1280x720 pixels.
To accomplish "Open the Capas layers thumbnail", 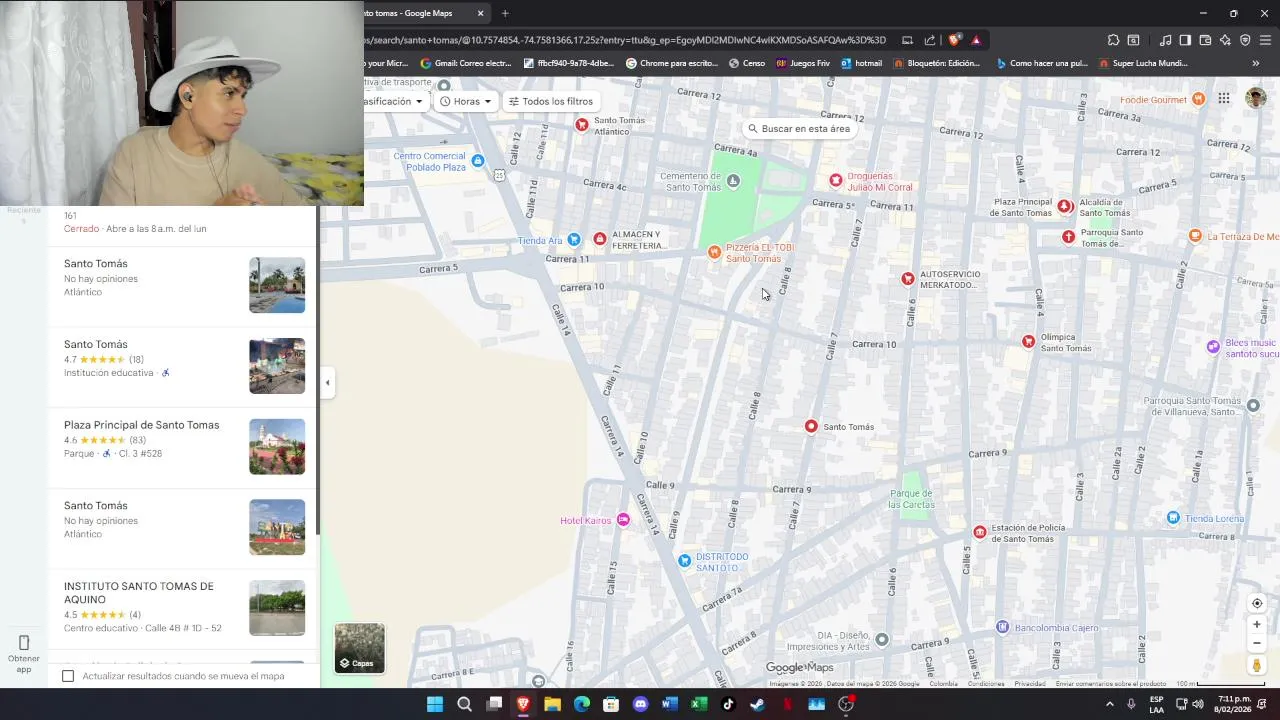I will [x=359, y=648].
